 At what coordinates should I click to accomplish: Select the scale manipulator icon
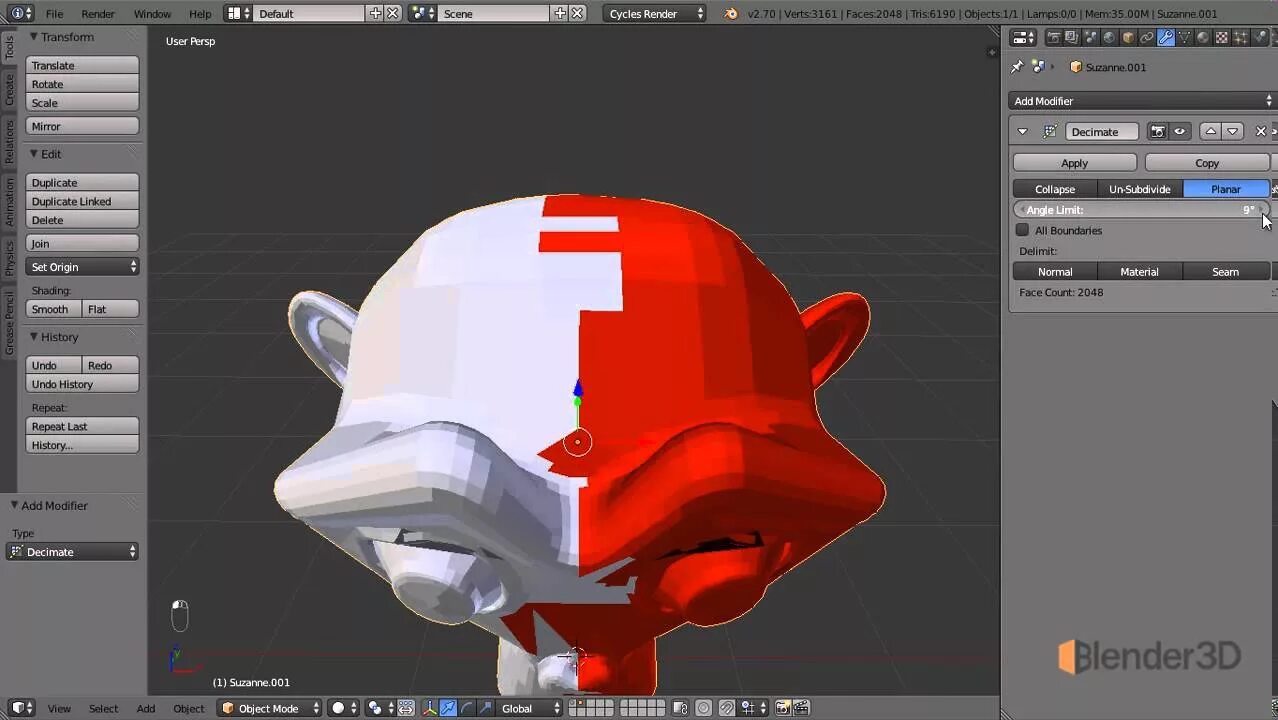click(485, 708)
